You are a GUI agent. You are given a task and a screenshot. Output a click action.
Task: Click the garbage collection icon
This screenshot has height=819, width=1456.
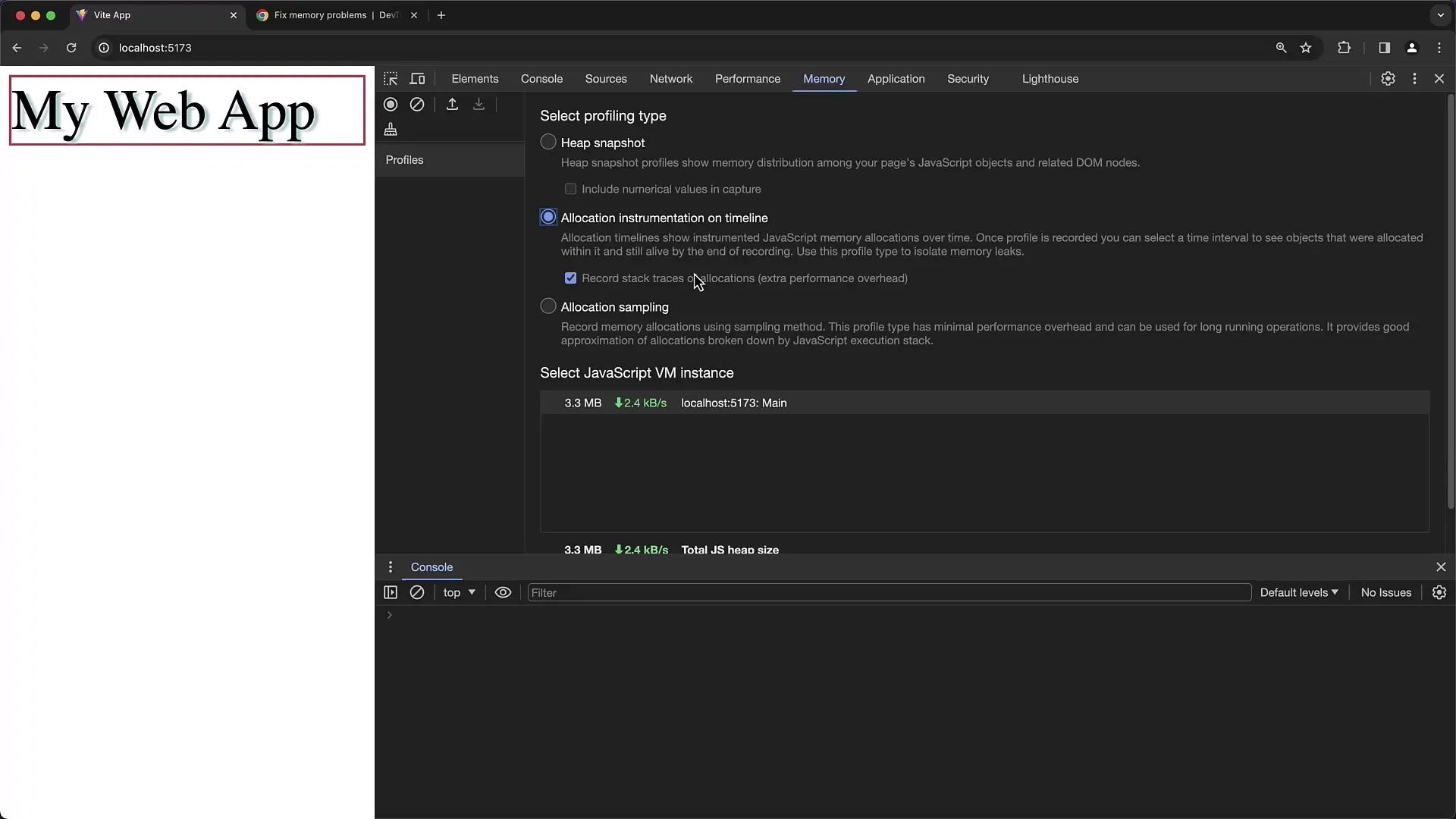[391, 130]
